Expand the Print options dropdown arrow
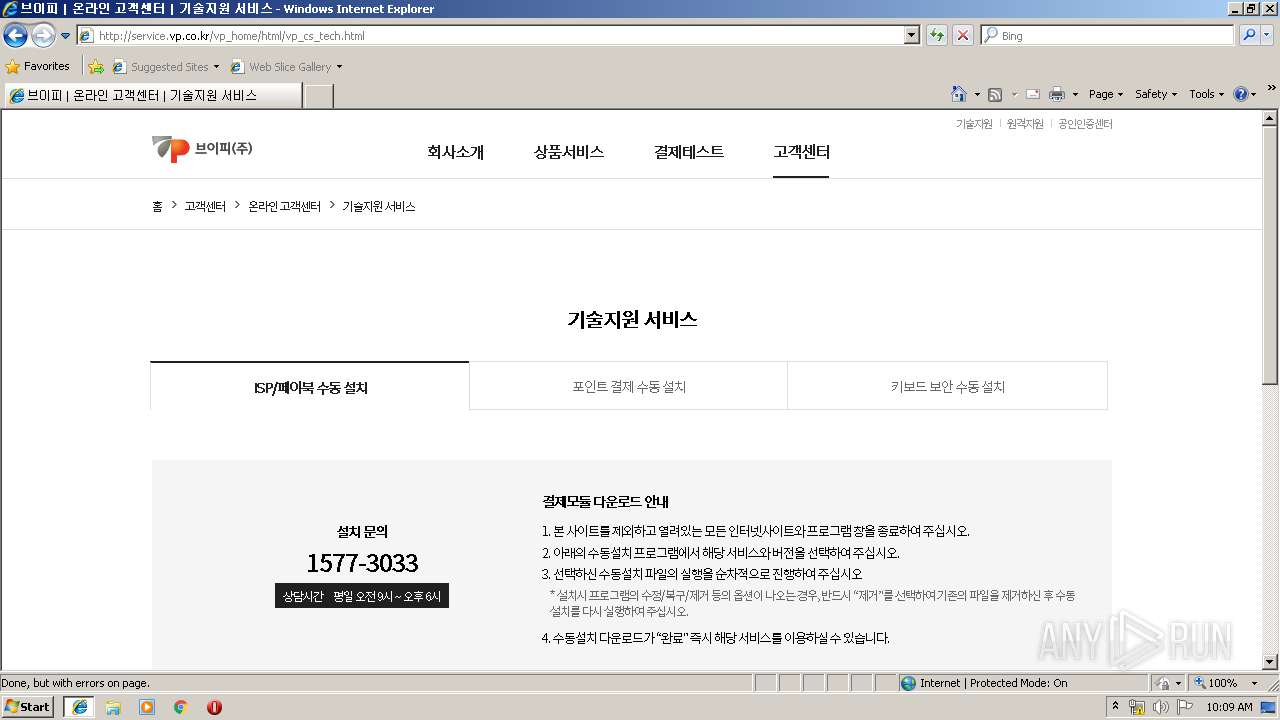 click(1075, 94)
